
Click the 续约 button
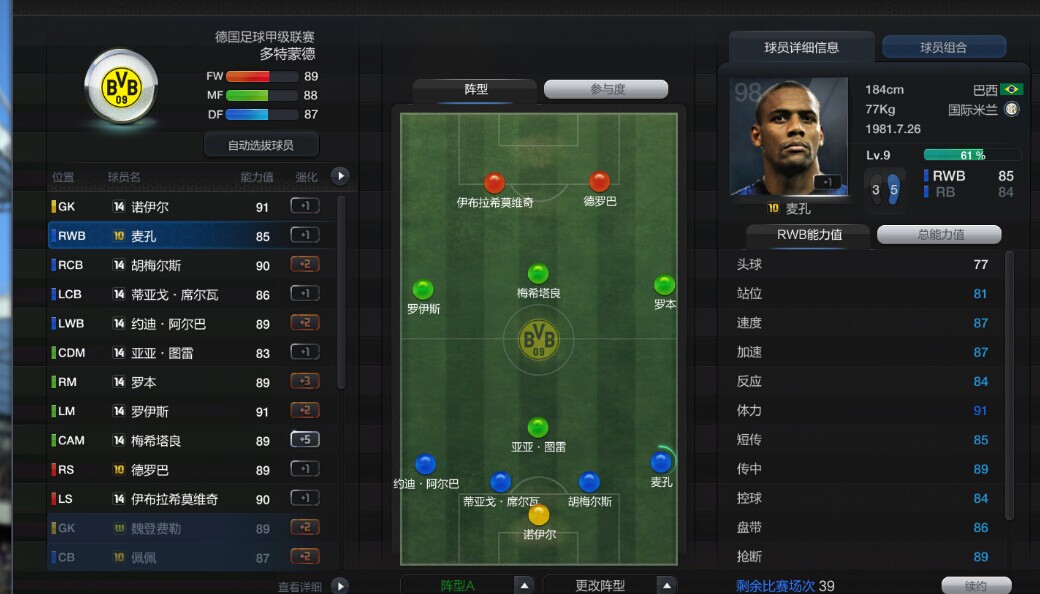[x=976, y=585]
